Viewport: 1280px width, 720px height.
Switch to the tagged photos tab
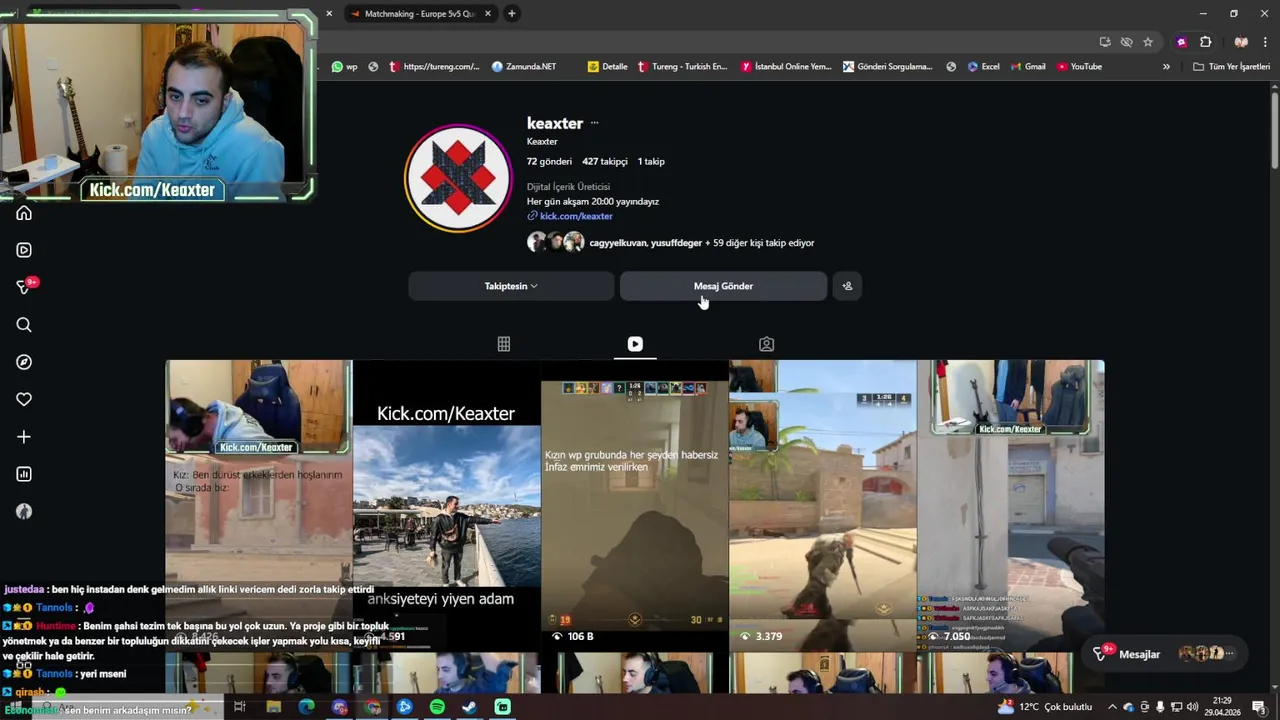pos(766,344)
